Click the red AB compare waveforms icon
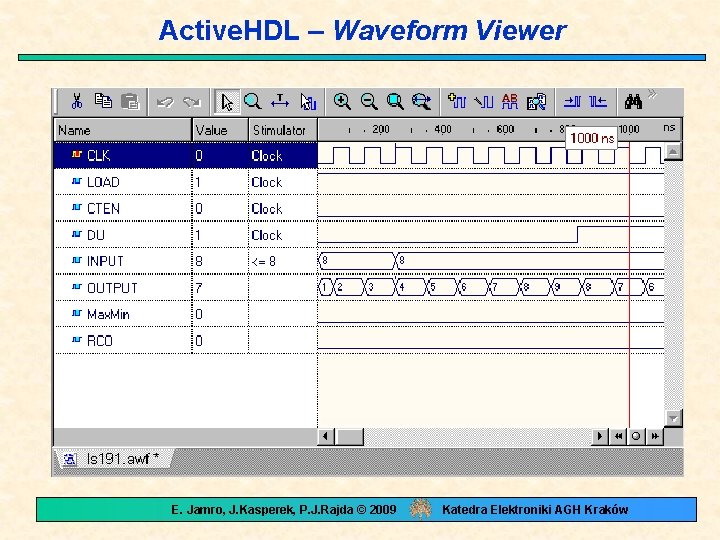 tap(510, 101)
